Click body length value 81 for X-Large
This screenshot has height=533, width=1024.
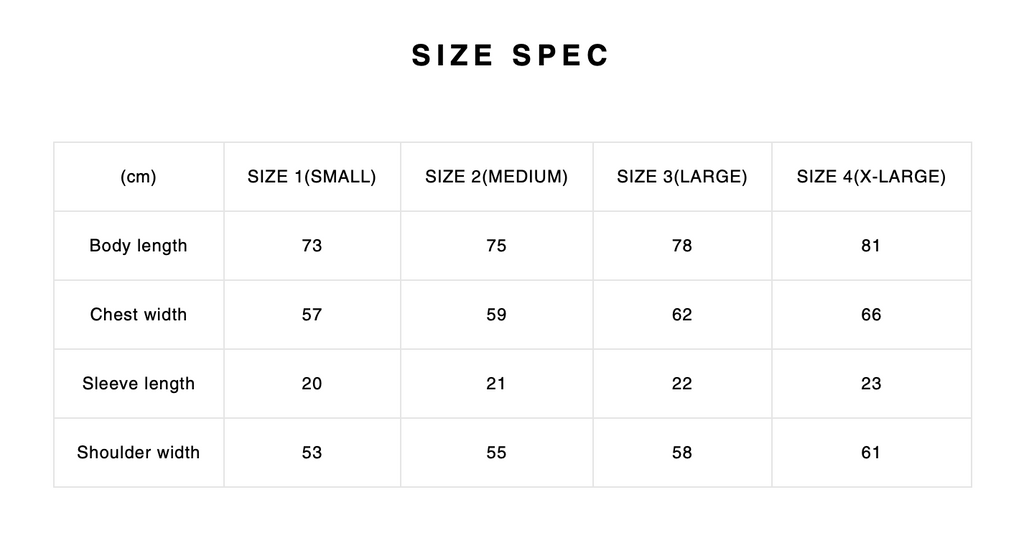point(871,246)
